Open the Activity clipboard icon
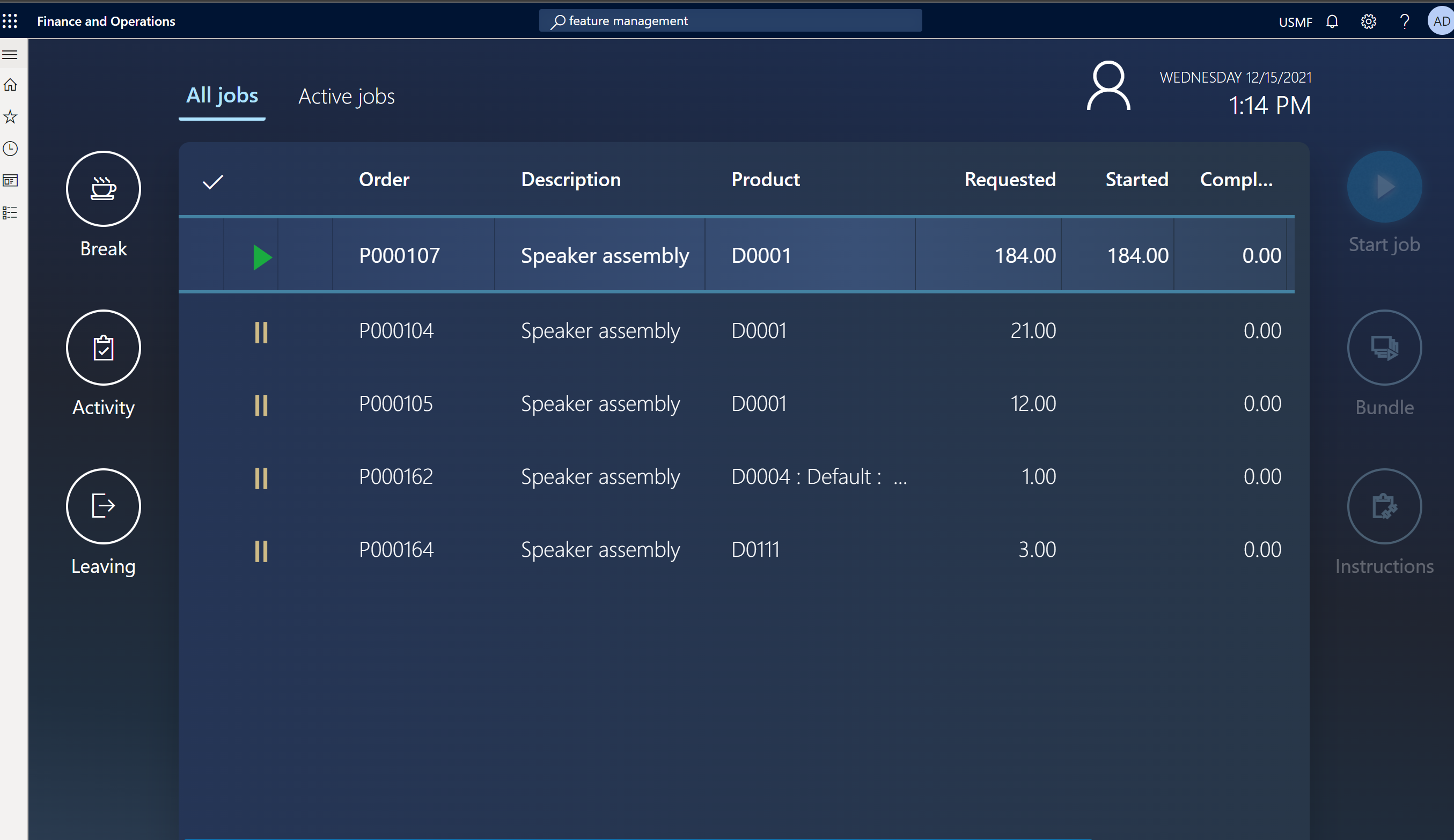1454x840 pixels. 103,348
